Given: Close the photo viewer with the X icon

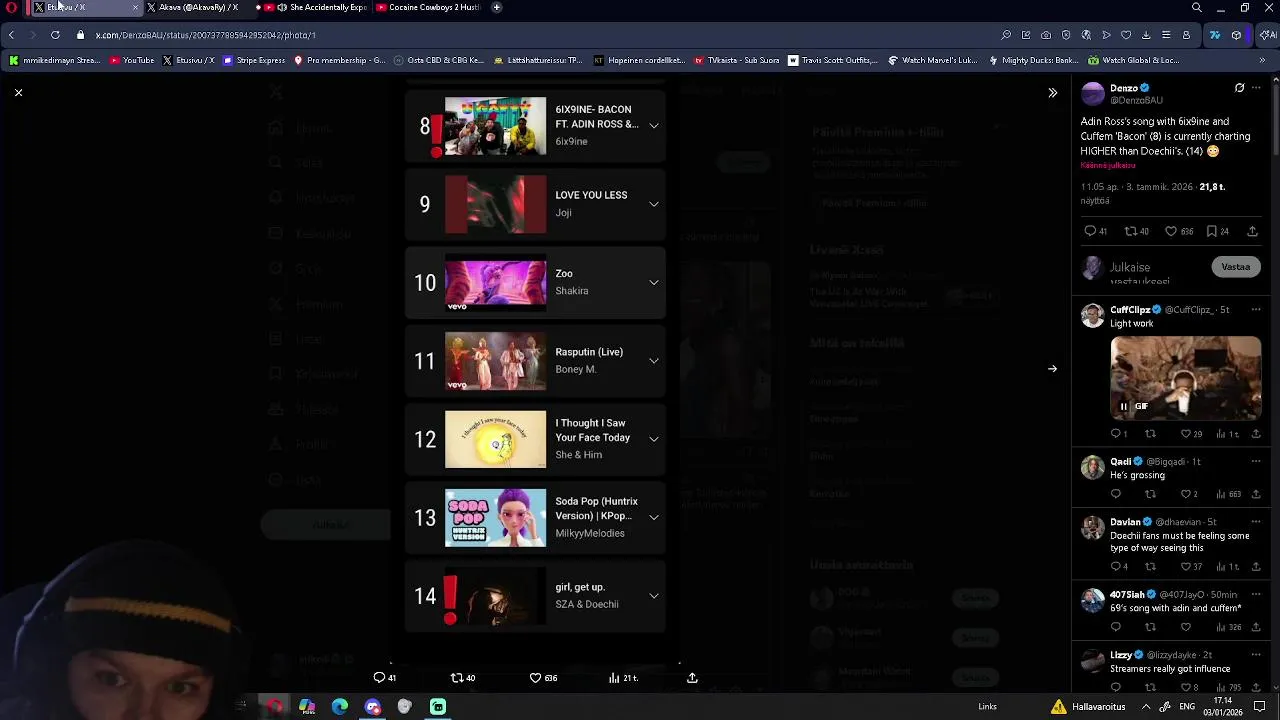Looking at the screenshot, I should pyautogui.click(x=18, y=93).
